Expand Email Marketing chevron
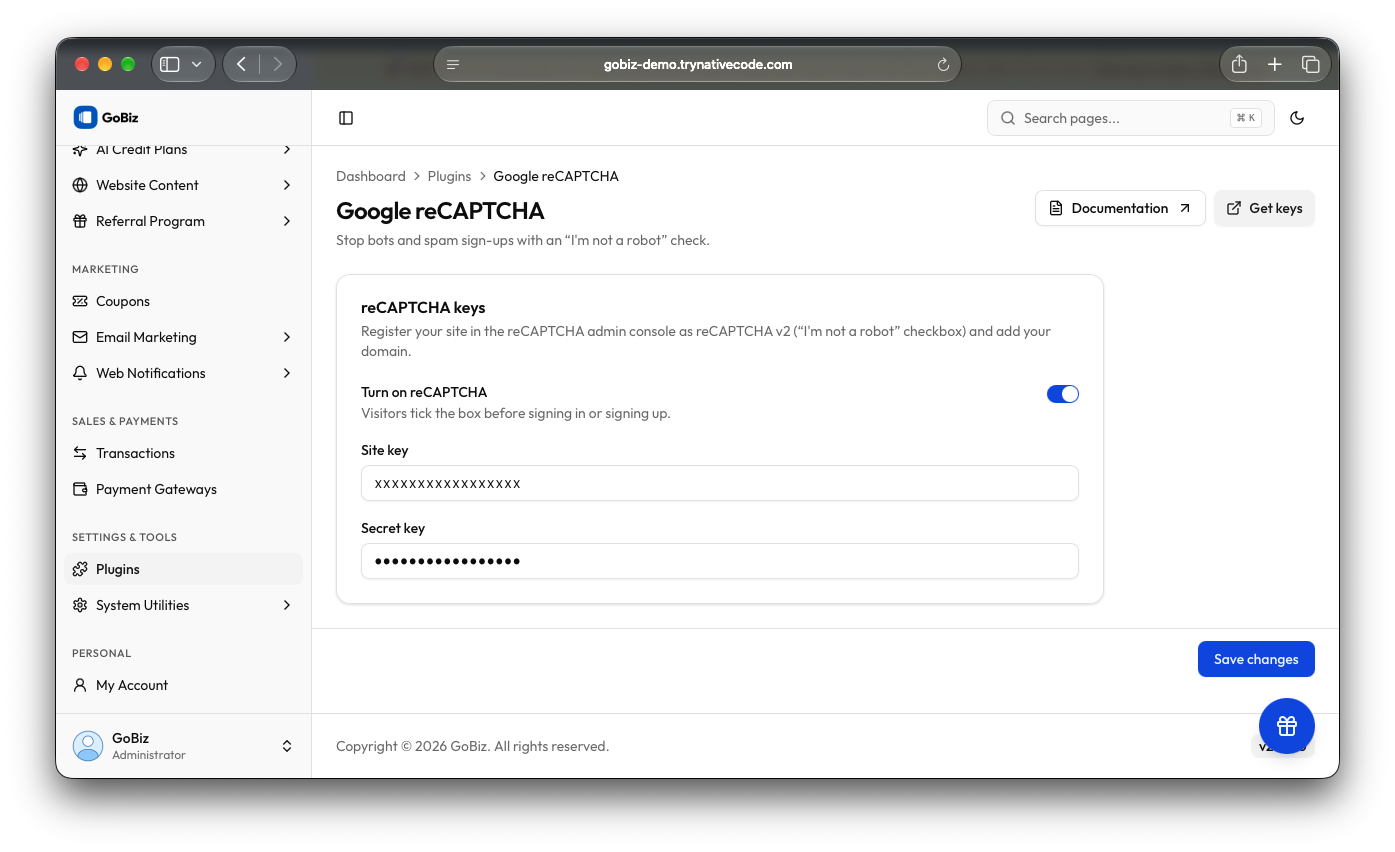 click(287, 337)
